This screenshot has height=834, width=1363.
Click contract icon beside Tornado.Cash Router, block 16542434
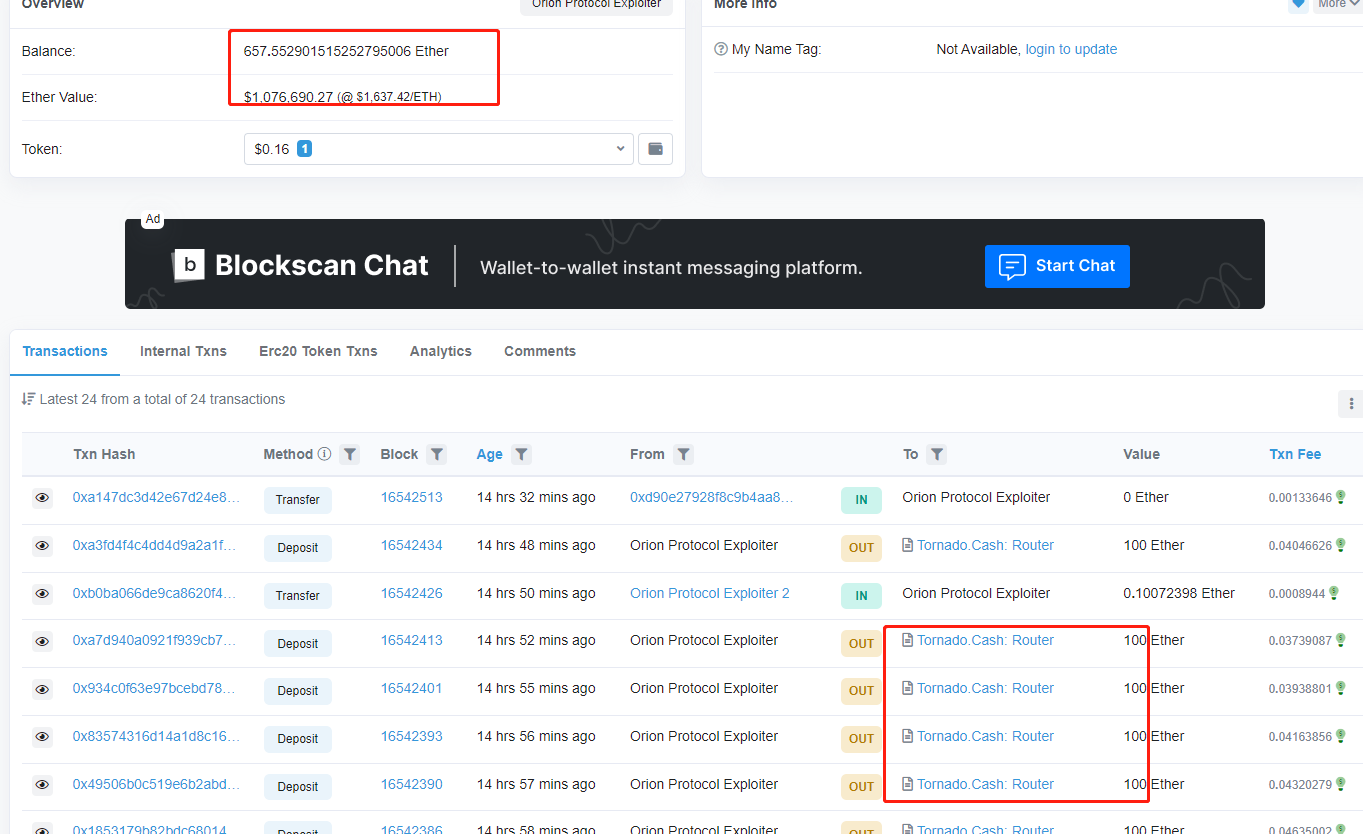(908, 545)
